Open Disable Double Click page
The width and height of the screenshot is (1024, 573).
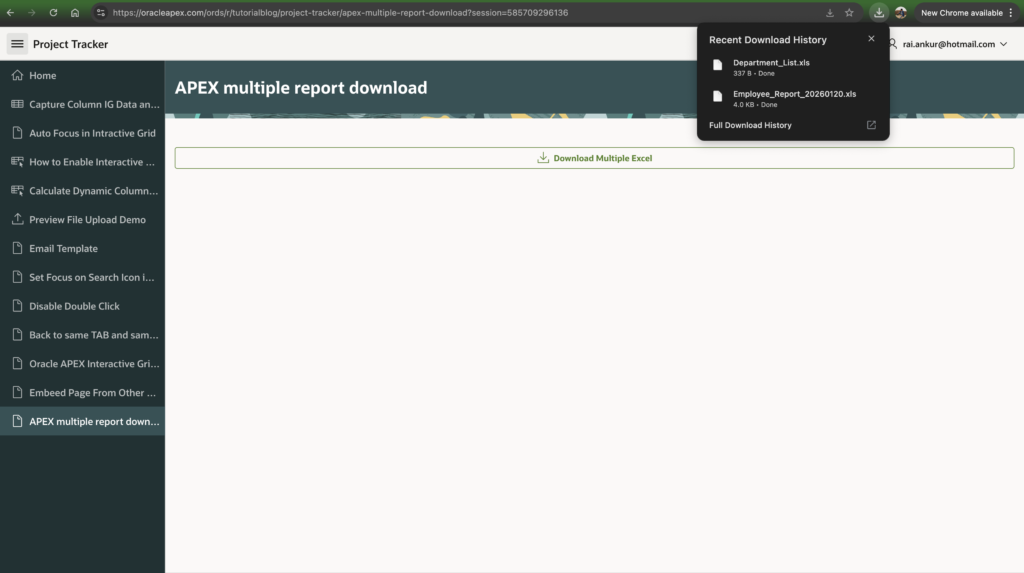click(82, 306)
